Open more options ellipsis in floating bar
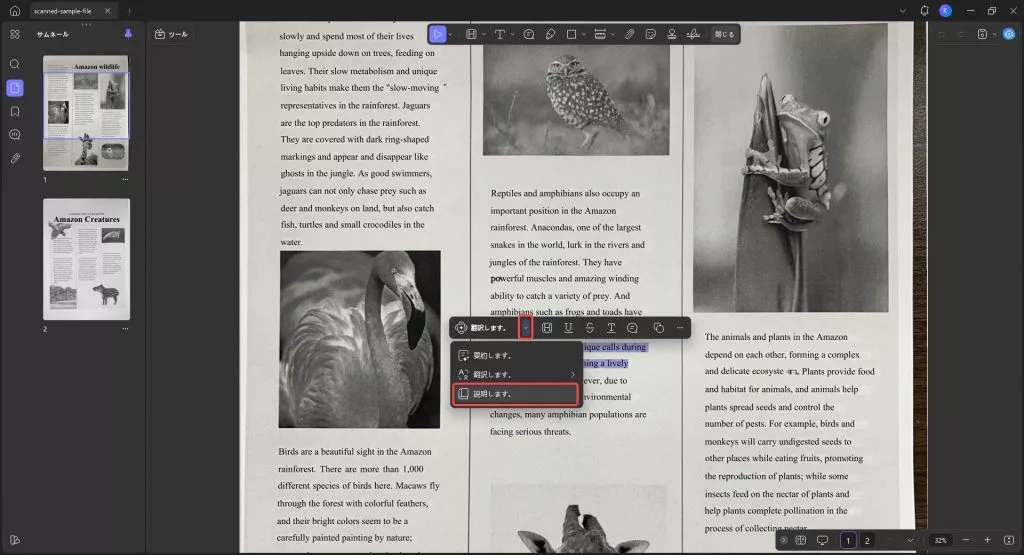The height and width of the screenshot is (555, 1024). coord(680,328)
